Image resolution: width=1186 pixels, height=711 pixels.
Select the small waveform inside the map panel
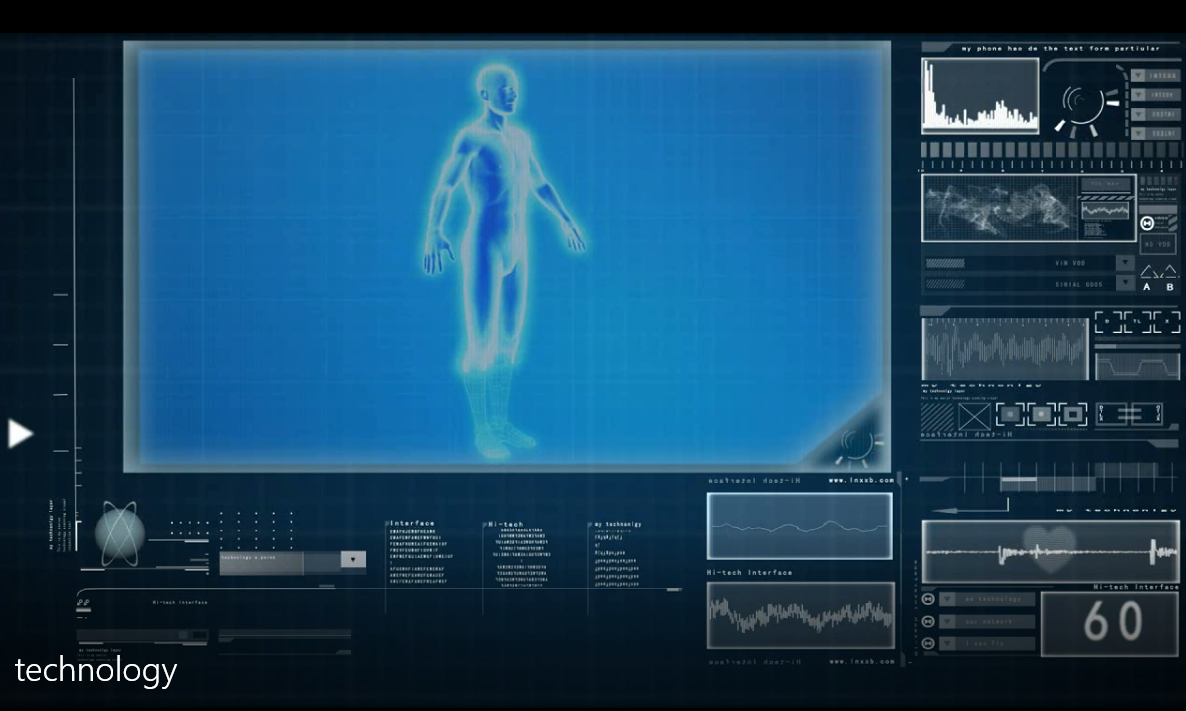(x=1105, y=209)
